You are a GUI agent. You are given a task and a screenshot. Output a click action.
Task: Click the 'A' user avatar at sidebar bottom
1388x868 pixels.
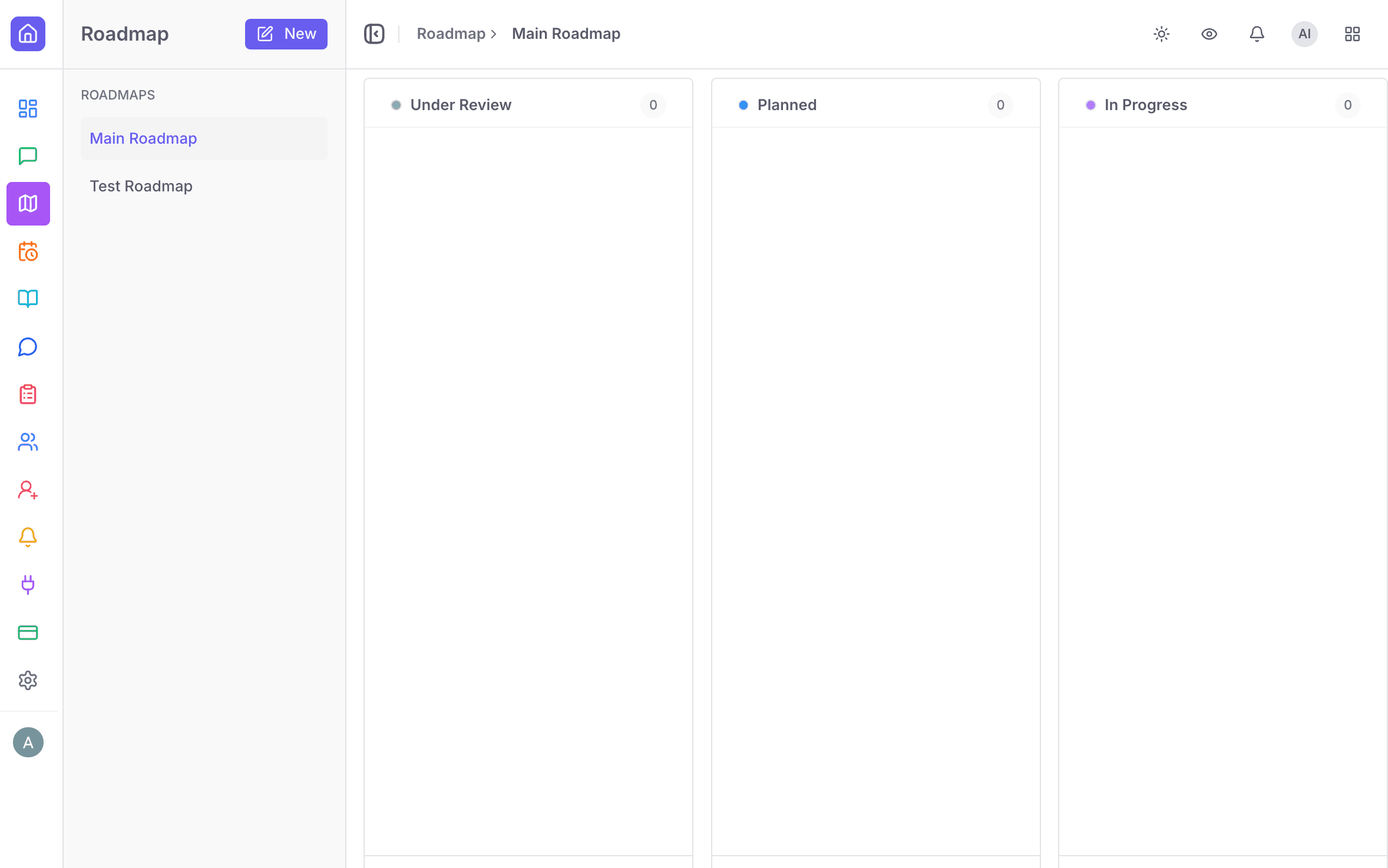tap(28, 742)
